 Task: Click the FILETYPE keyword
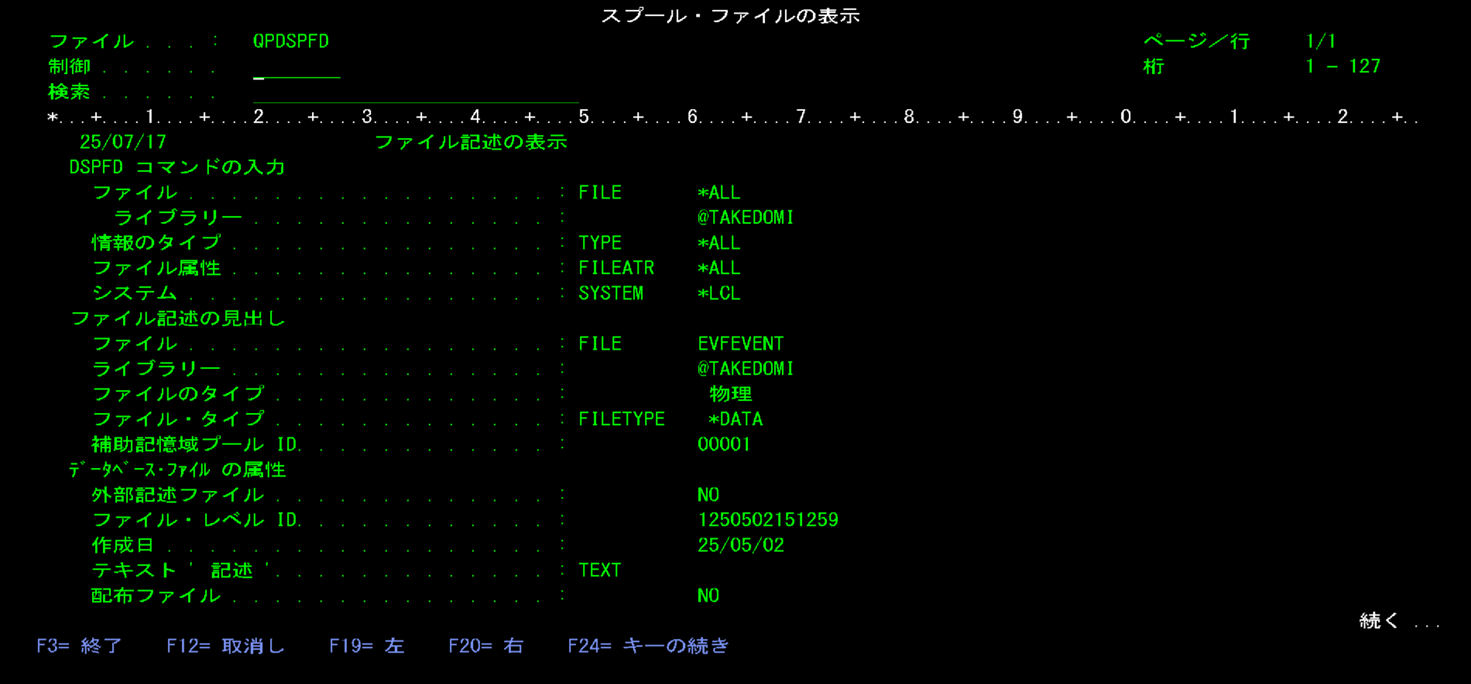tap(621, 419)
